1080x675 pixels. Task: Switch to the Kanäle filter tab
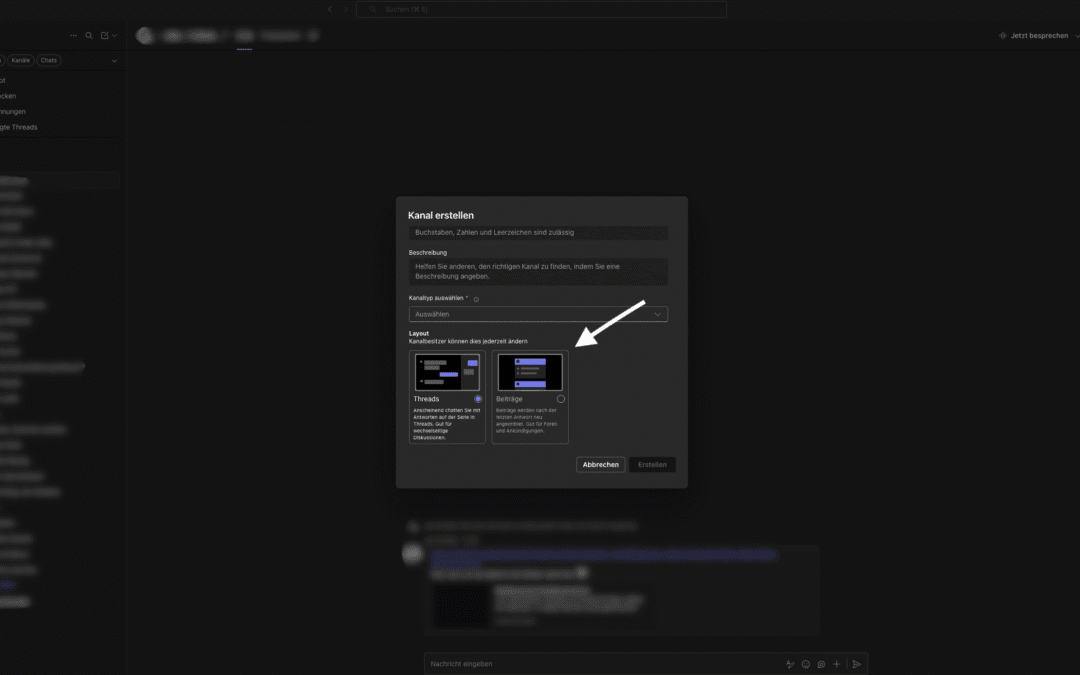pyautogui.click(x=20, y=60)
